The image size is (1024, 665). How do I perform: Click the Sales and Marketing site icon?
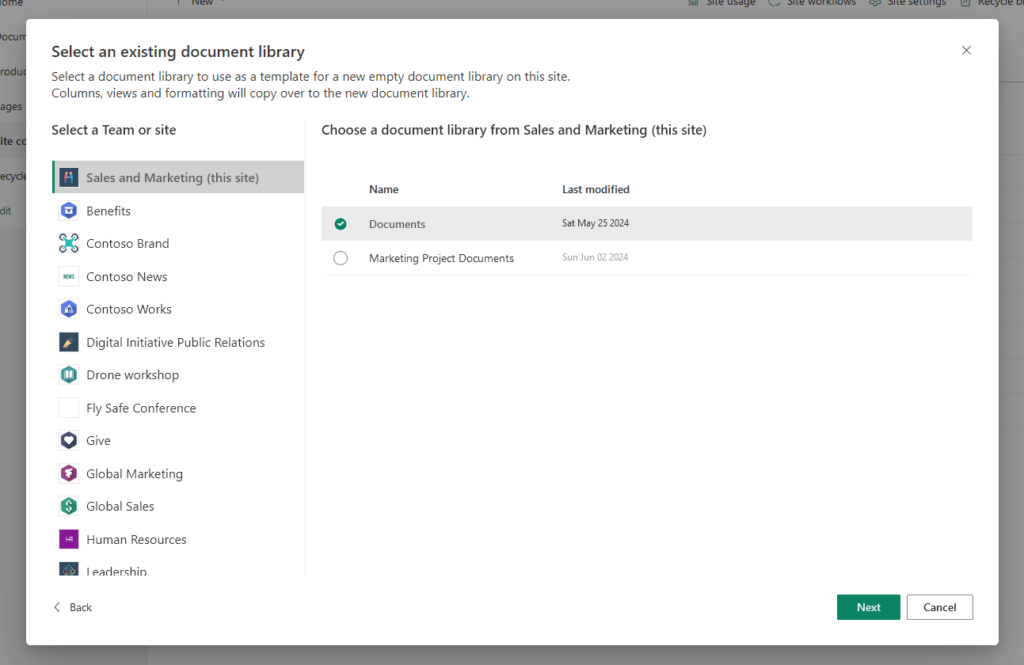point(69,177)
